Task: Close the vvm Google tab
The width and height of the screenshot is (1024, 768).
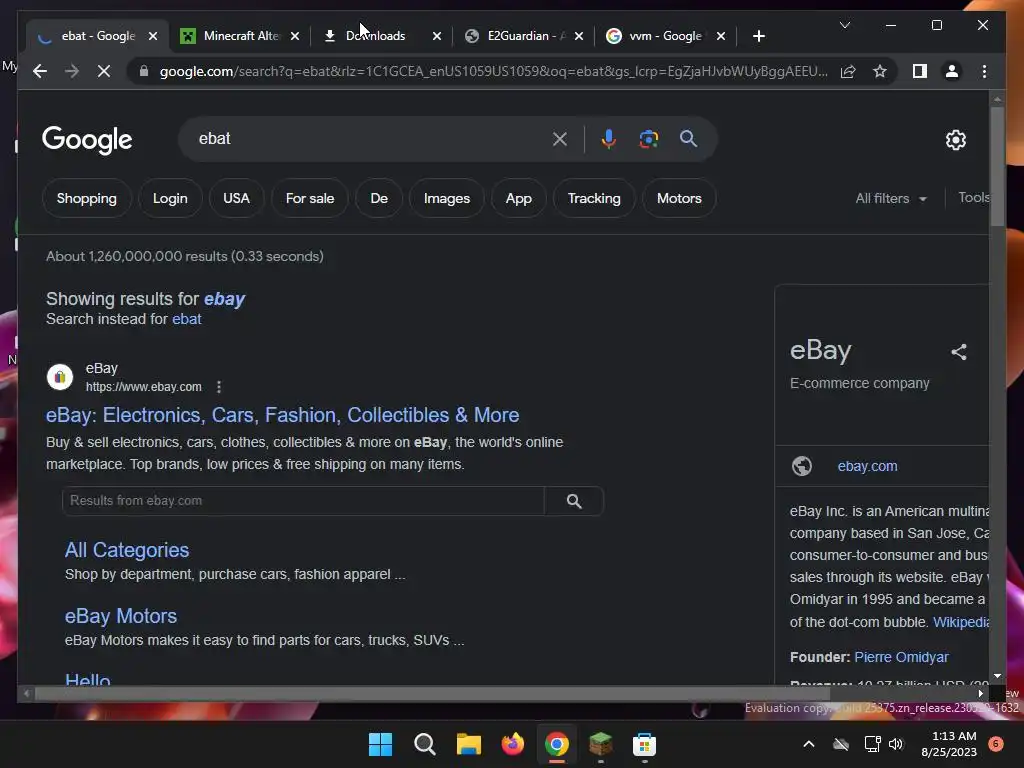Action: tap(720, 36)
